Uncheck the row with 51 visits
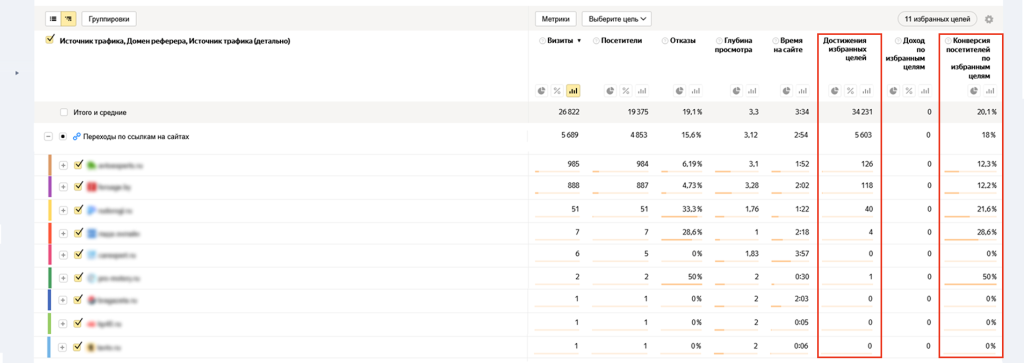The height and width of the screenshot is (363, 1024). tap(78, 210)
